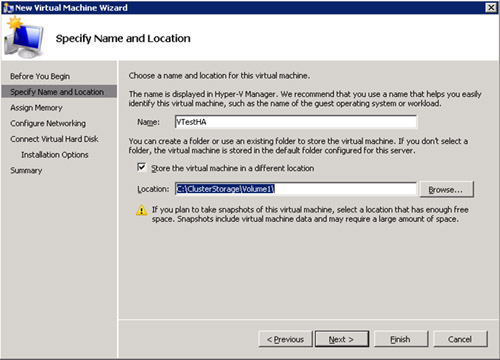
Task: Select the Connect Virtual Hard Disk step
Action: 54,139
